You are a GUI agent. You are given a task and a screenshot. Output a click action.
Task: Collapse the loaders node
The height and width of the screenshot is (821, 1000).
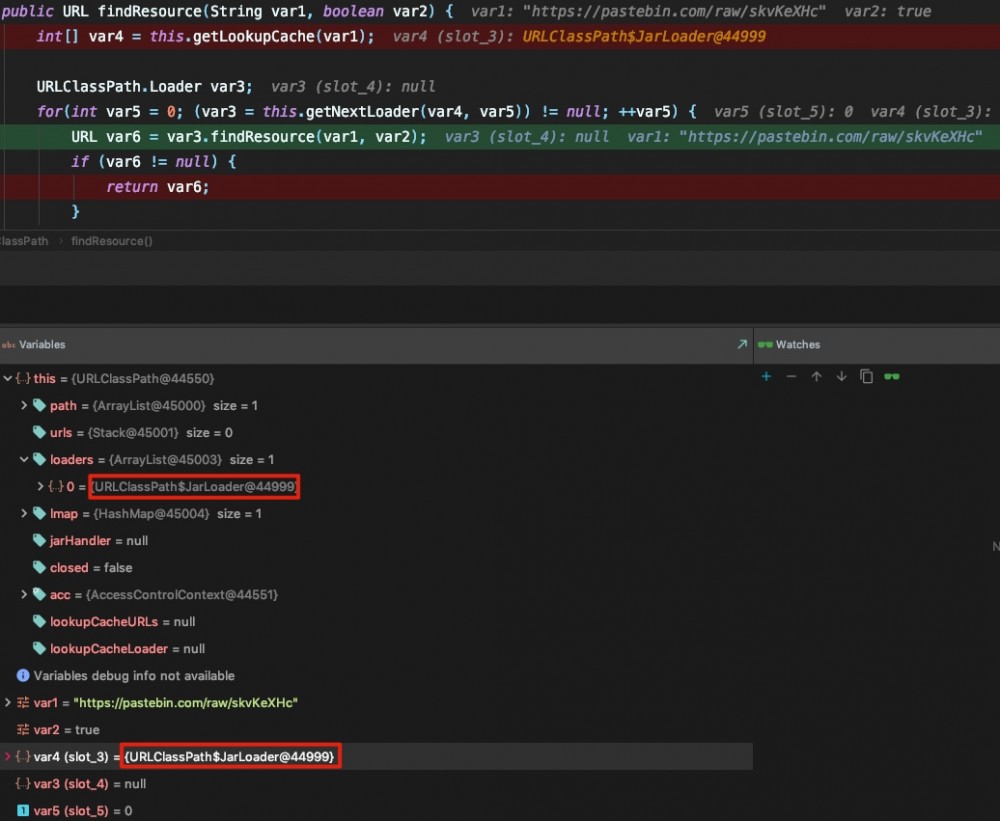[23, 459]
